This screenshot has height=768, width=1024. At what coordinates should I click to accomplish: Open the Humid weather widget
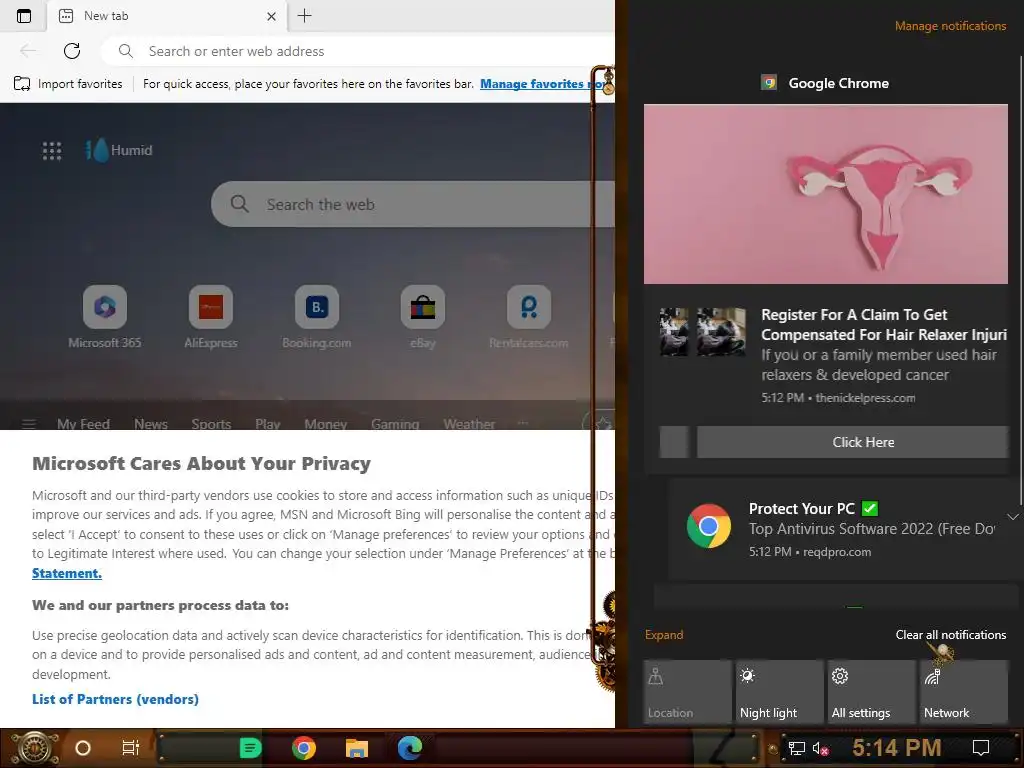120,150
